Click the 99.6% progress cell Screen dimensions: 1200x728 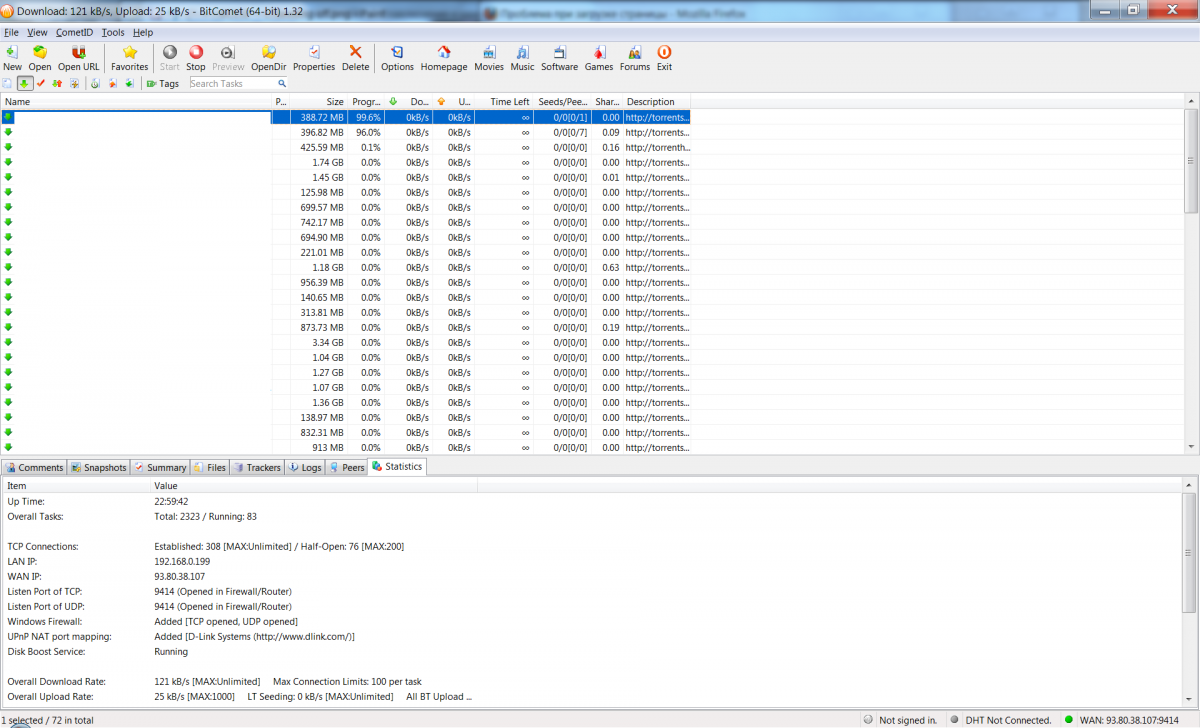coord(368,117)
